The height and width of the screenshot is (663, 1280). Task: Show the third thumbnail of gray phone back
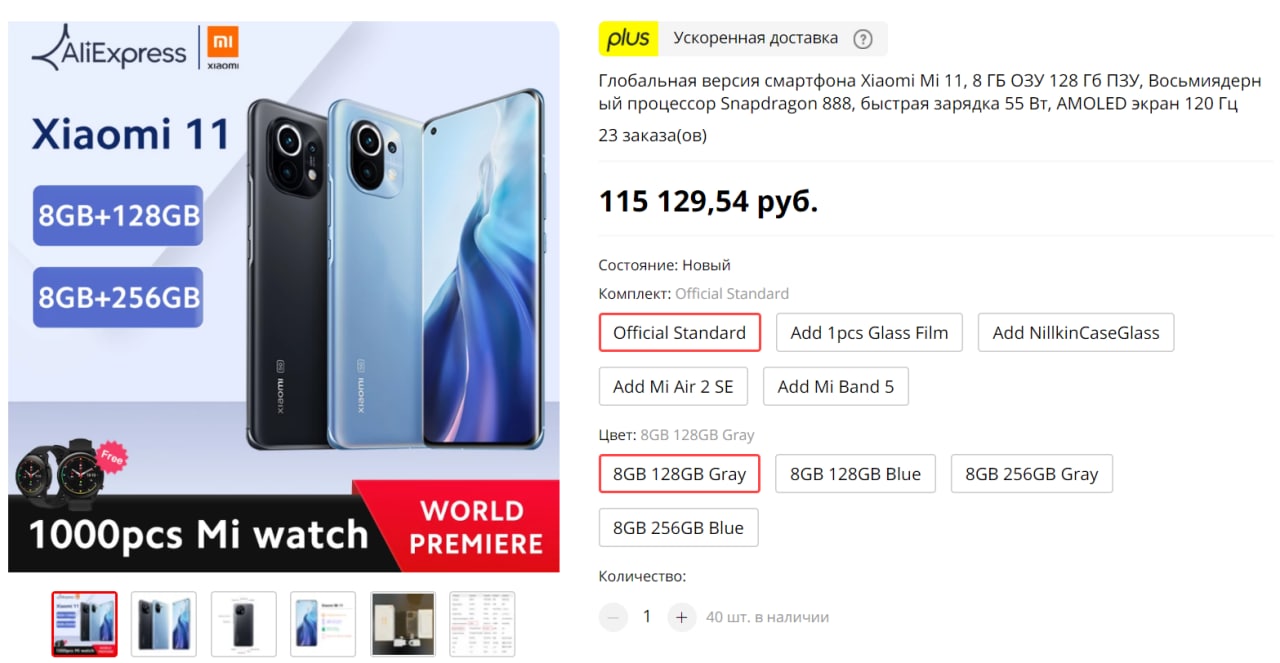[244, 624]
